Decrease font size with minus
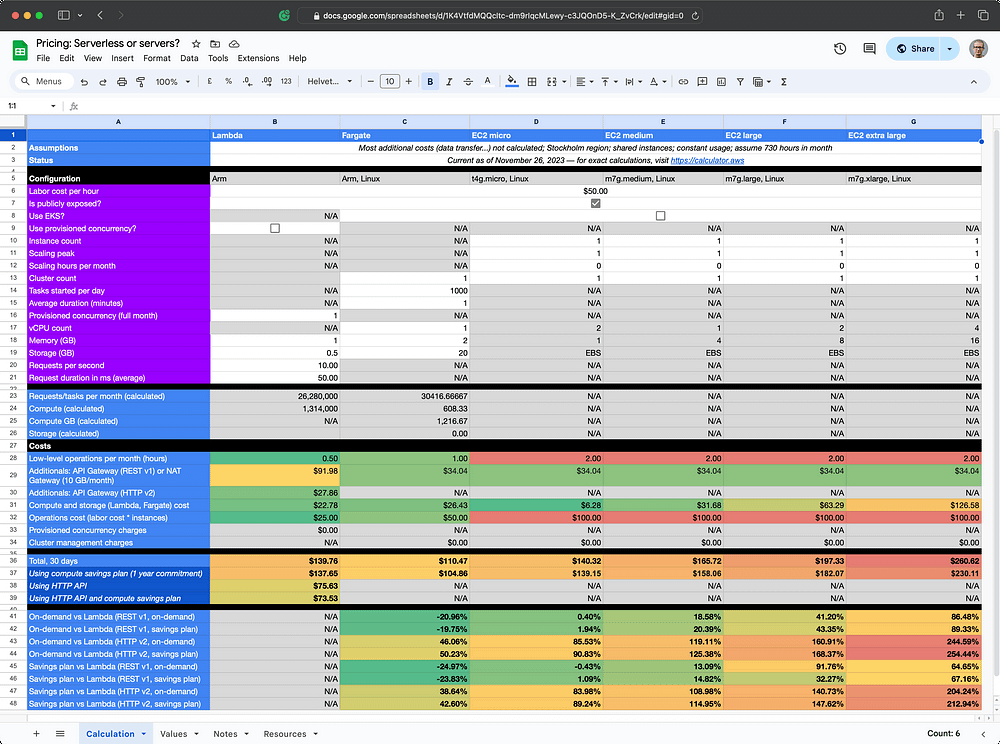The image size is (1000, 744). pos(371,82)
